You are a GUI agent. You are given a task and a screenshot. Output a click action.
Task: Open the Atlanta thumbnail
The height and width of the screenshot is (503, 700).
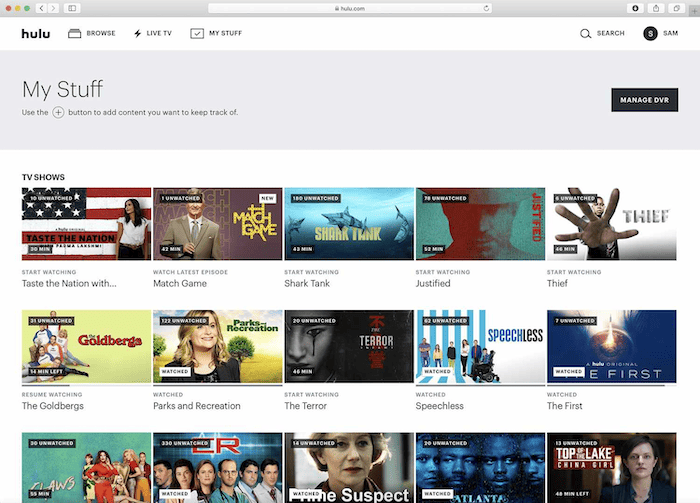coord(480,468)
